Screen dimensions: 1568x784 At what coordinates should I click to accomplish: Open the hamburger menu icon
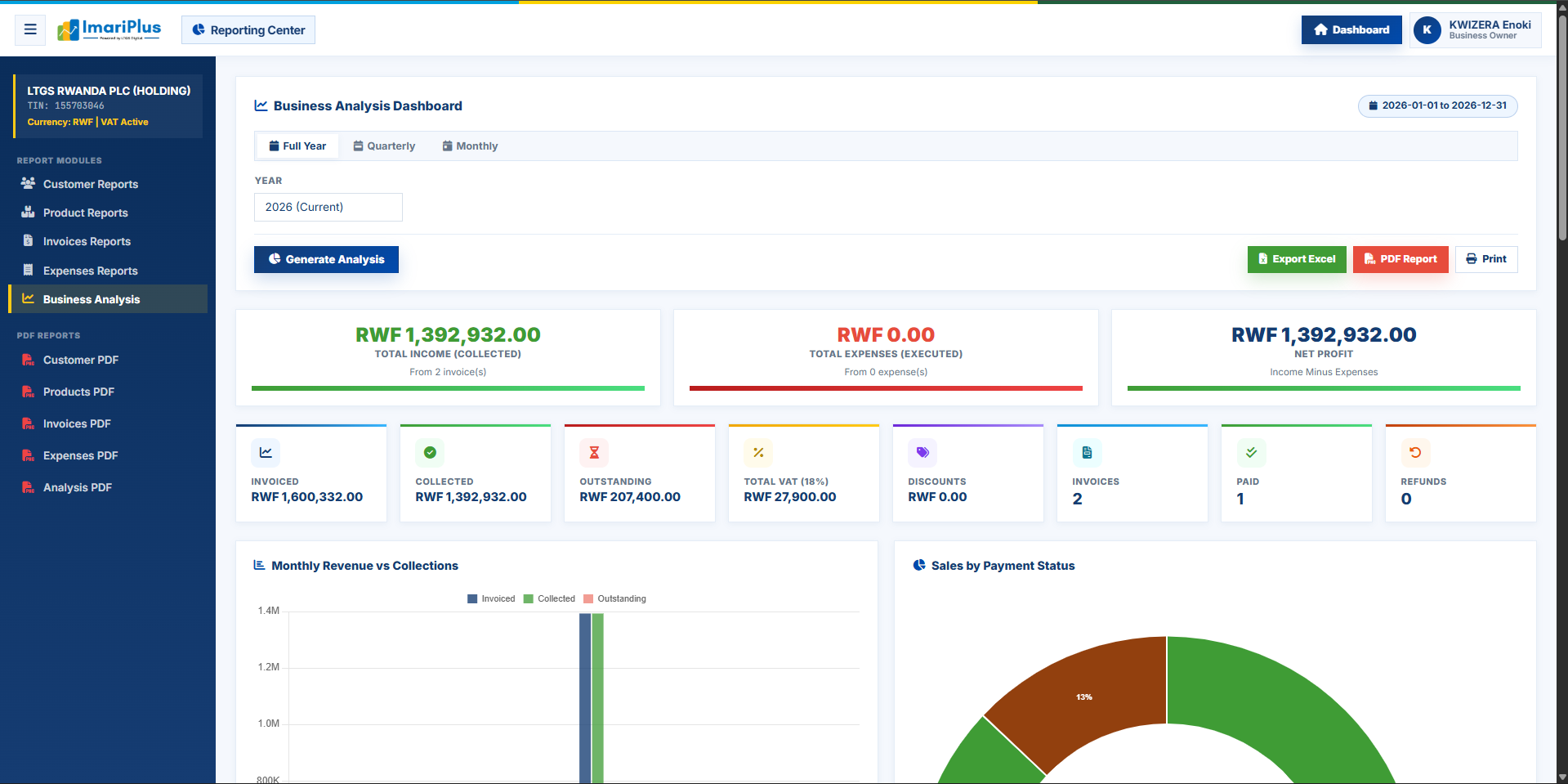30,29
